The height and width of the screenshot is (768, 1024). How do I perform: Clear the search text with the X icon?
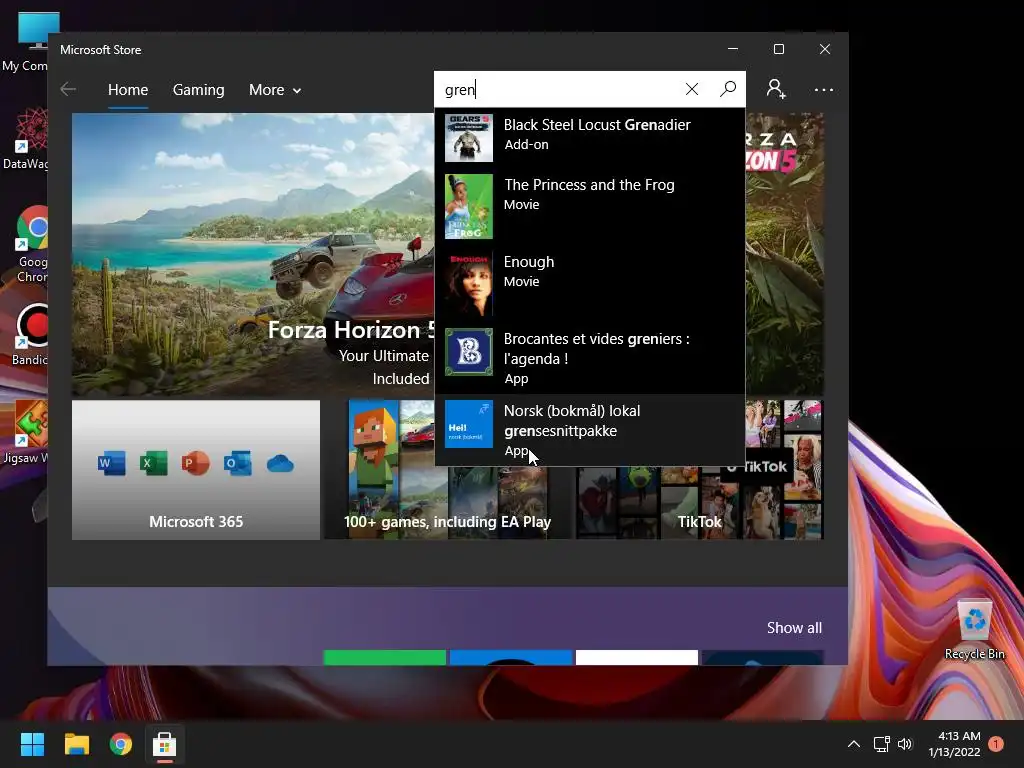pyautogui.click(x=692, y=89)
